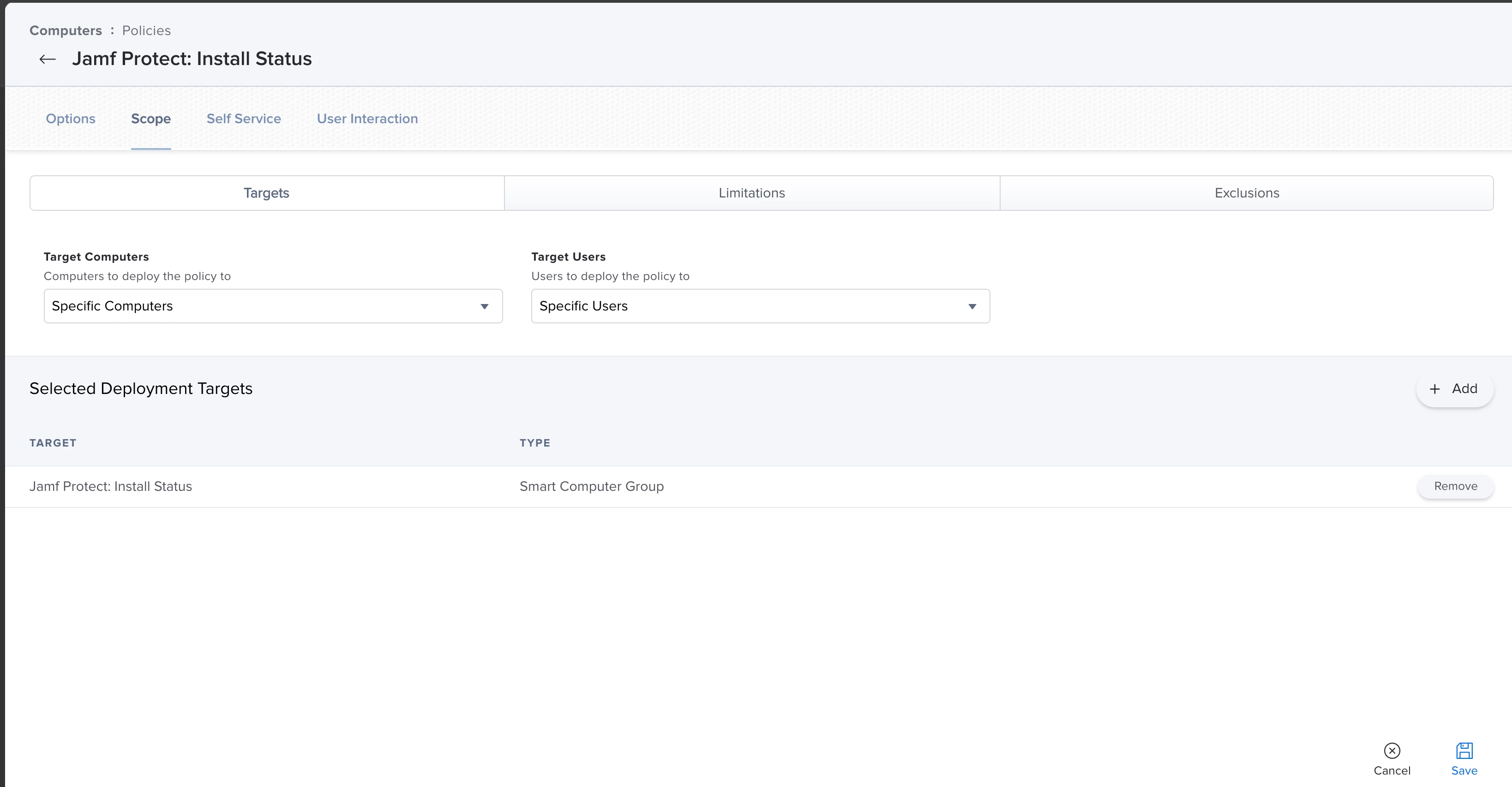Show the Exclusions segment
Screen dimensions: 1512x787
(x=1247, y=193)
